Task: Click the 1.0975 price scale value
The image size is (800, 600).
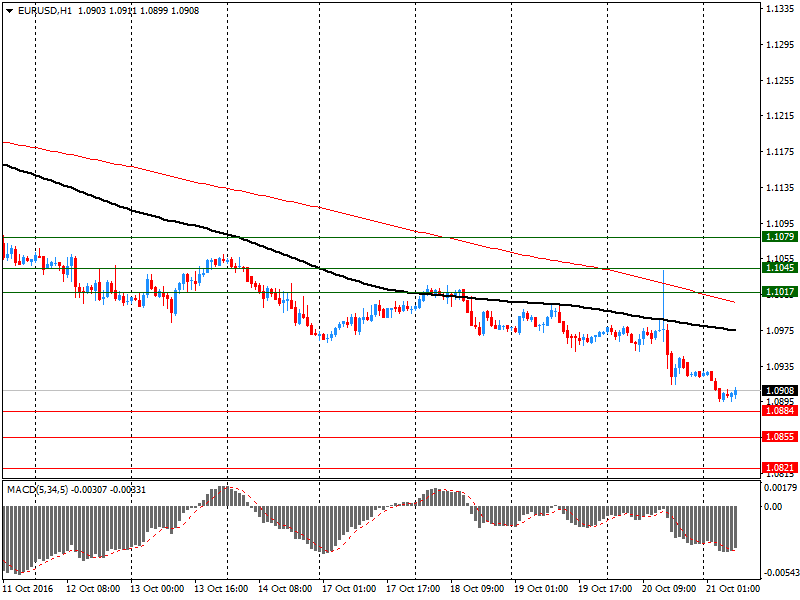Action: point(780,331)
